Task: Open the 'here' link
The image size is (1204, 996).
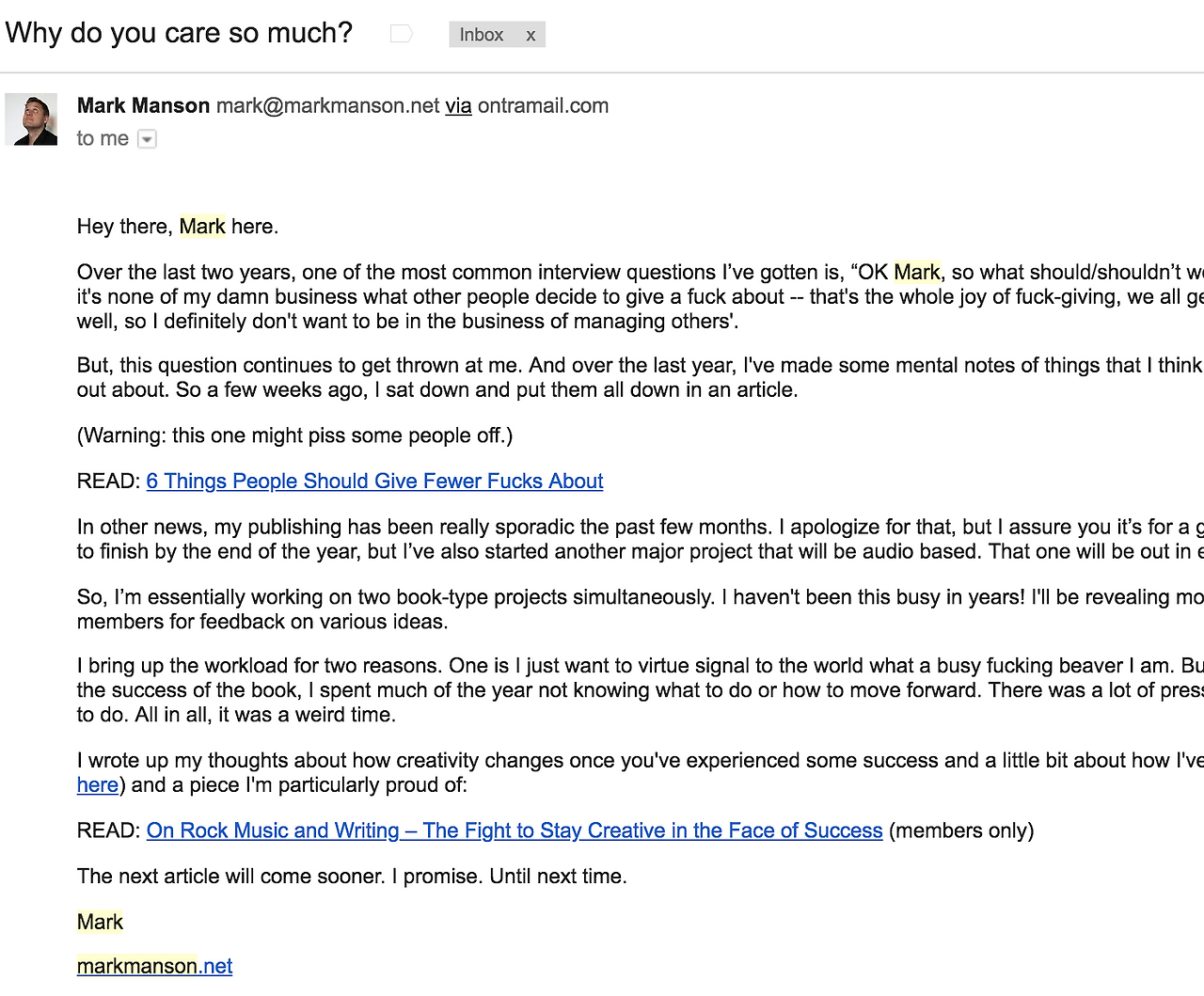Action: coord(98,784)
